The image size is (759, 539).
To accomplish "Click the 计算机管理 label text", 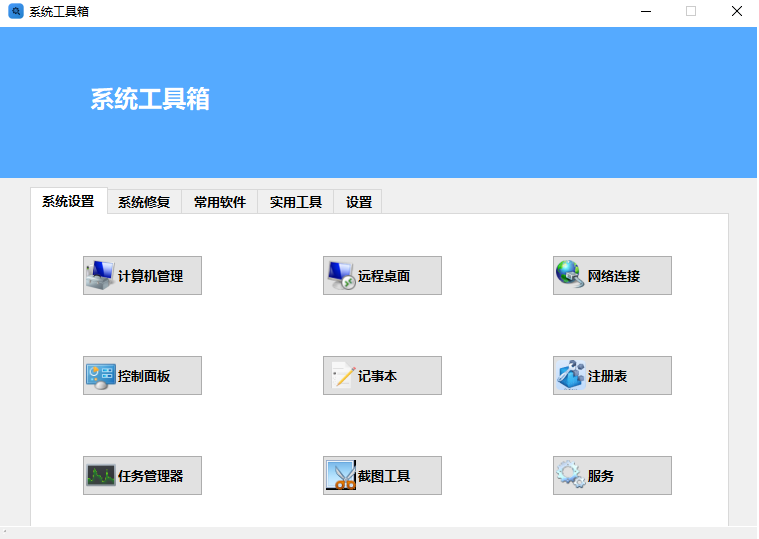I will coord(151,276).
